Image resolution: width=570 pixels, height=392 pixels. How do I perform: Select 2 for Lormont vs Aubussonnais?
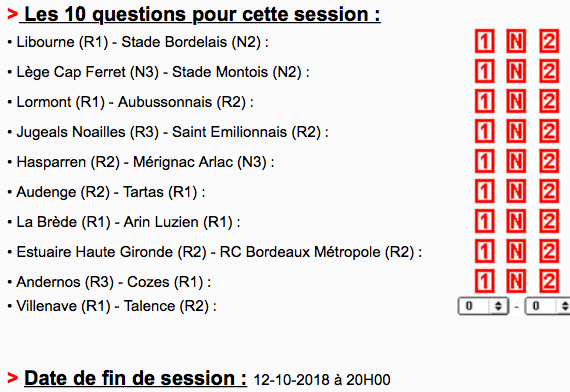[549, 101]
